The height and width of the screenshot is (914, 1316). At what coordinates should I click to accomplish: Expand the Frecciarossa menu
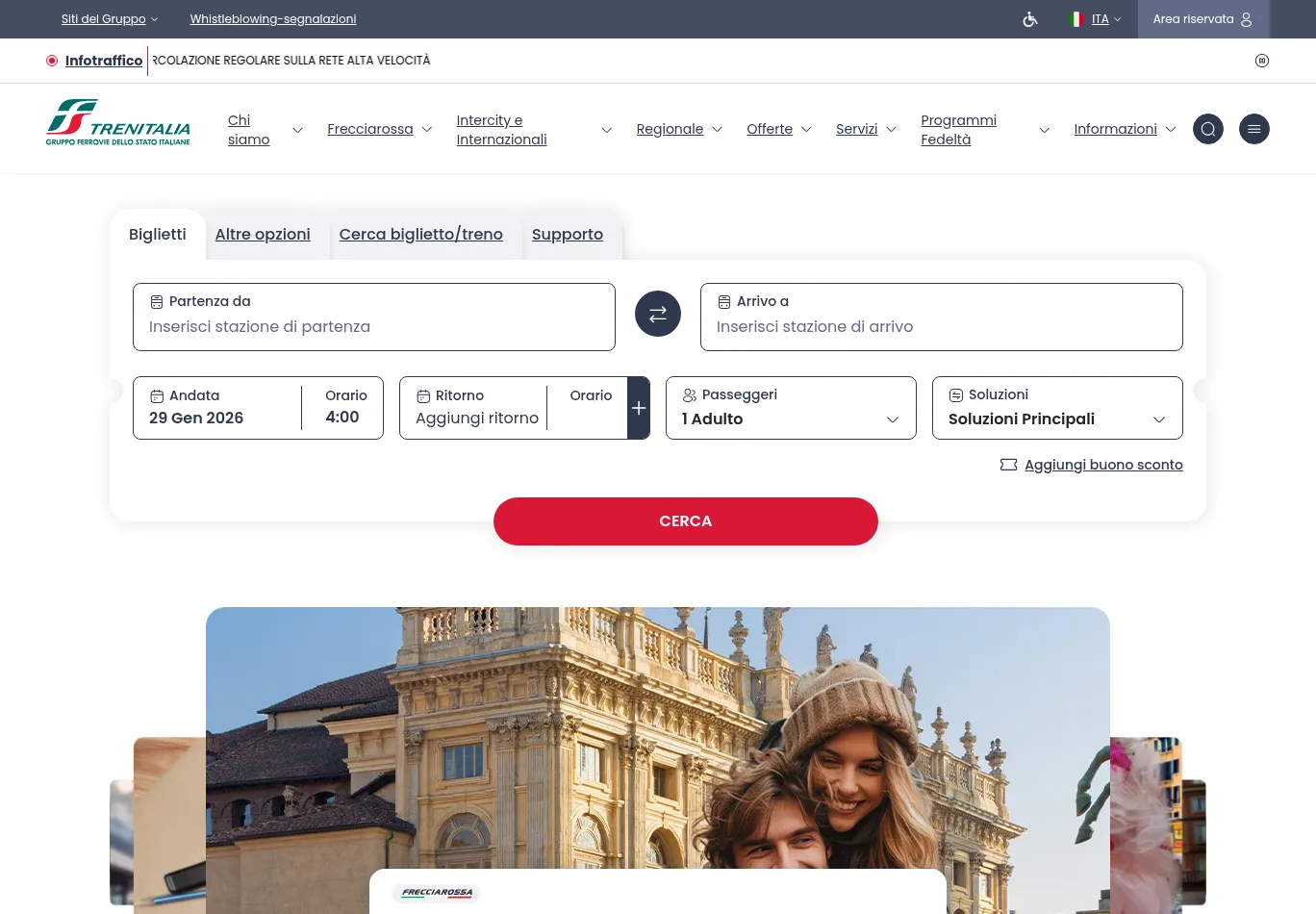pyautogui.click(x=379, y=129)
